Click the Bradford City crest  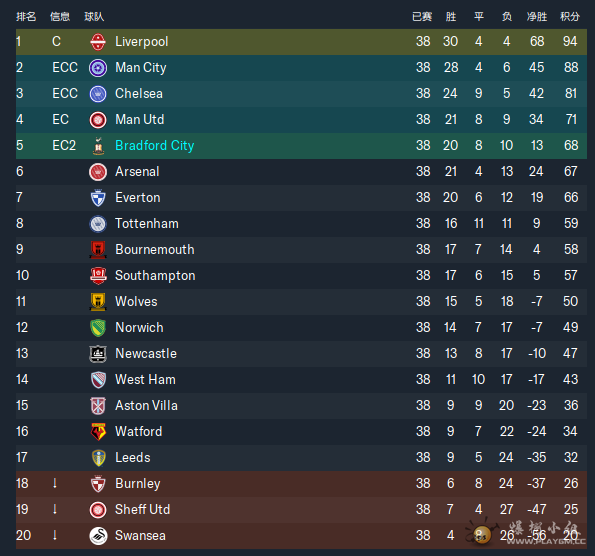click(x=98, y=146)
